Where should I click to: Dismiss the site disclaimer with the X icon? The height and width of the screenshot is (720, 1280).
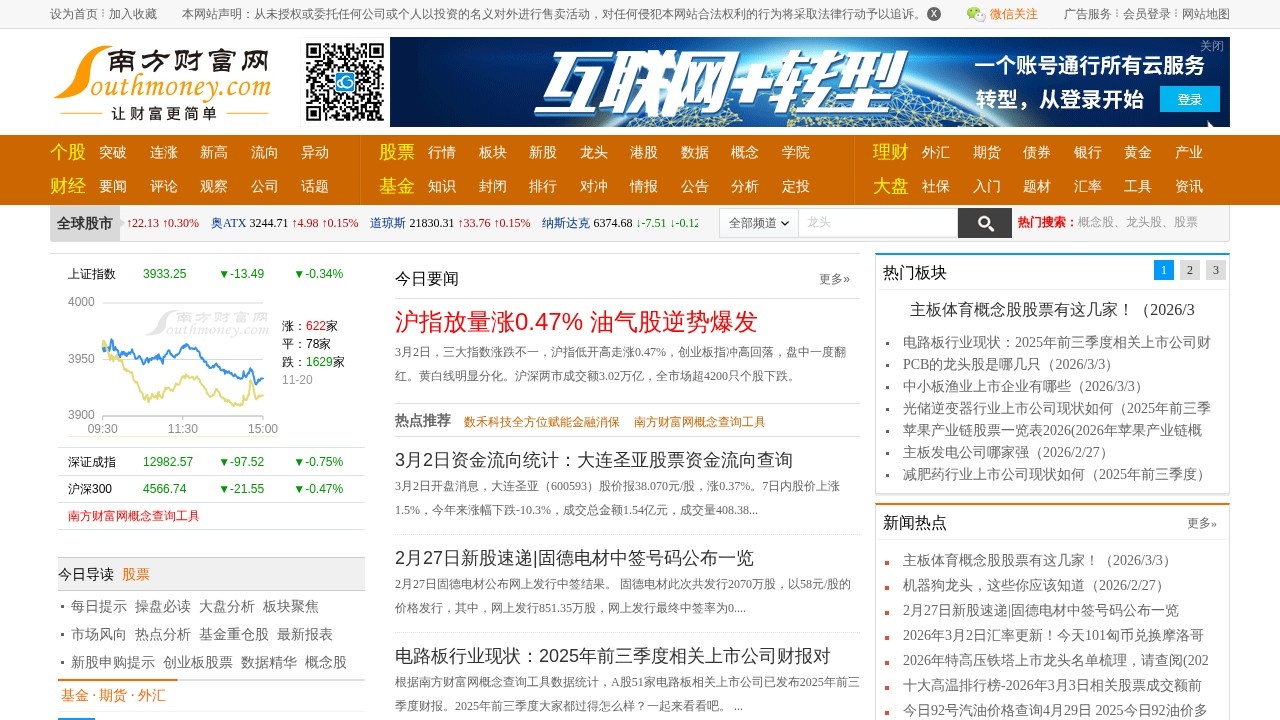pyautogui.click(x=932, y=14)
